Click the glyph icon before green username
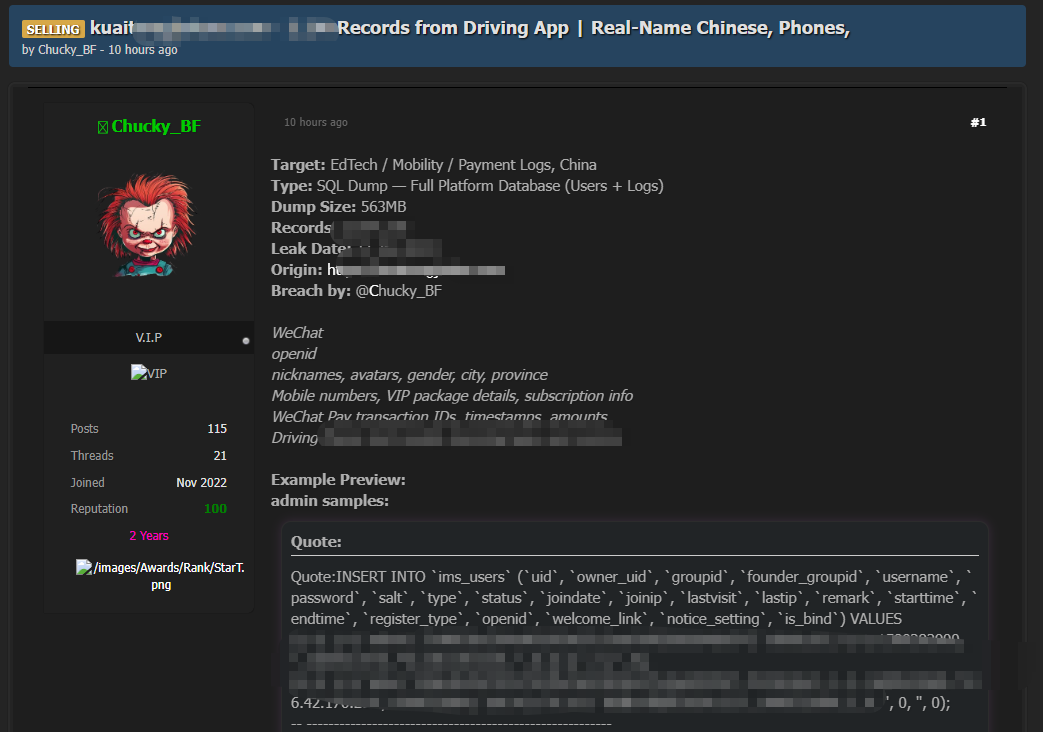This screenshot has width=1043, height=732. (102, 127)
